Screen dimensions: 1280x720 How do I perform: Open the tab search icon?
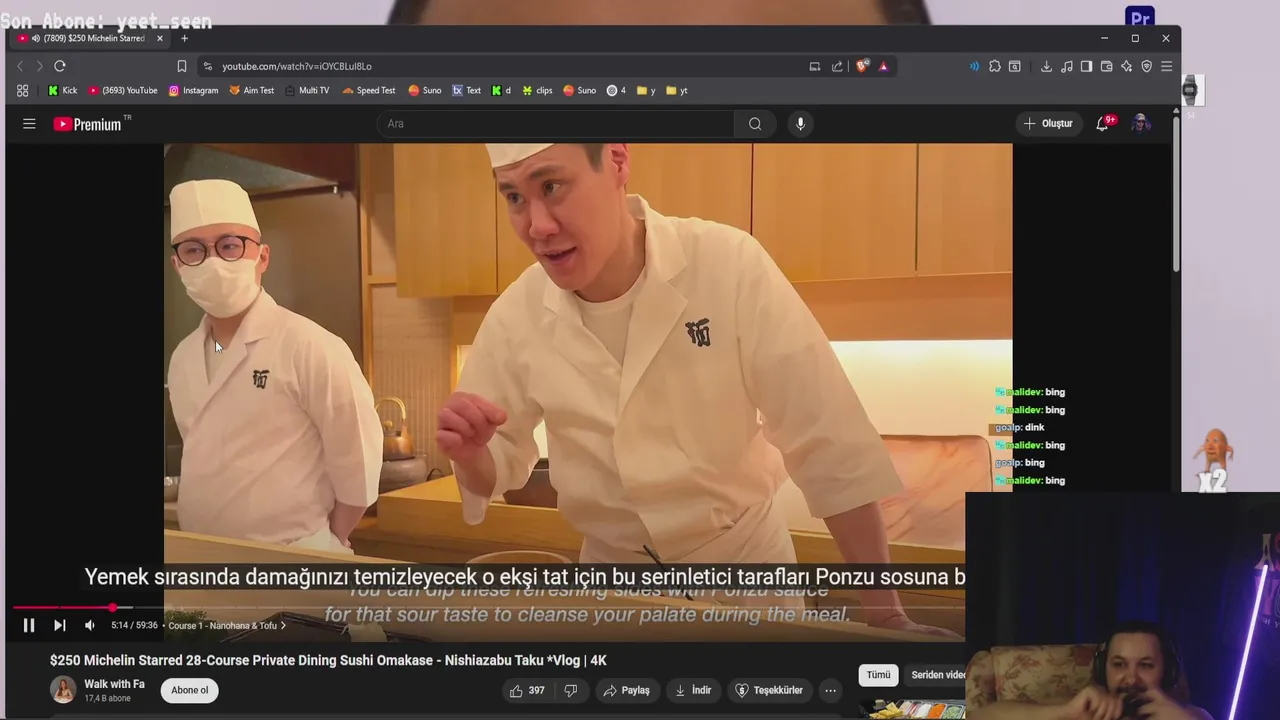pos(1015,66)
